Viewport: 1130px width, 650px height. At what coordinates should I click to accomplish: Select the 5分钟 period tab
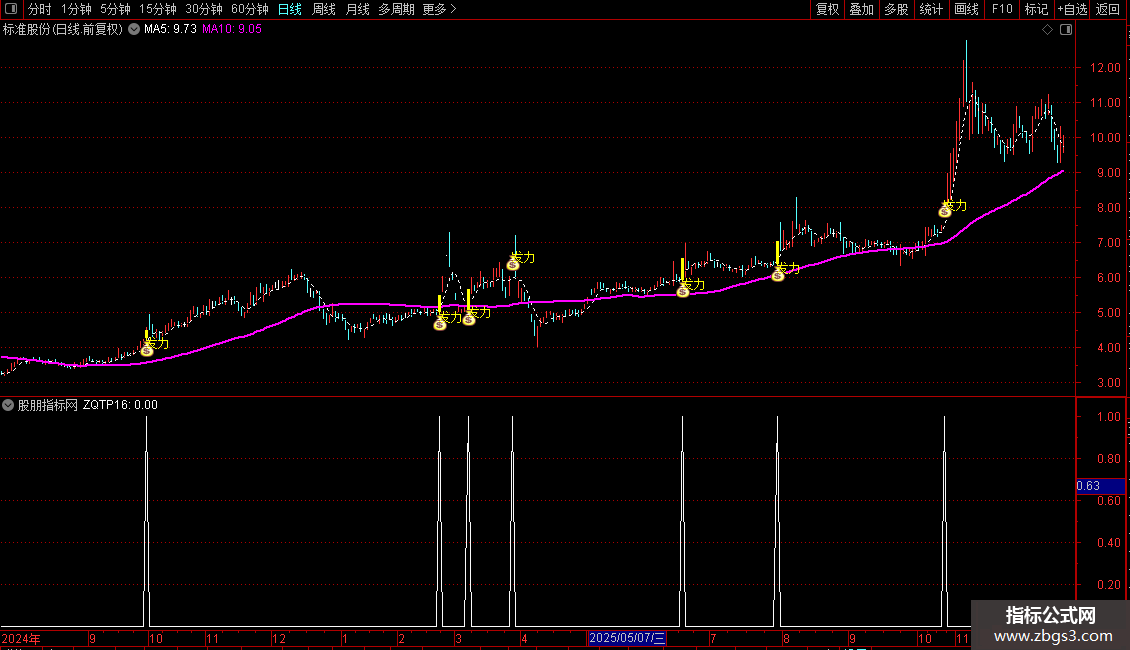(115, 9)
